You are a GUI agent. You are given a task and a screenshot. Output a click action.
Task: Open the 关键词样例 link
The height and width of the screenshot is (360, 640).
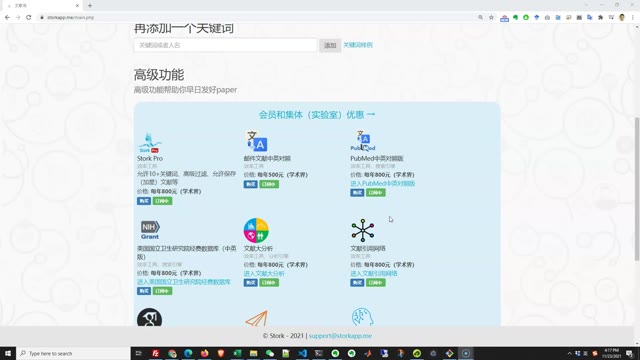pyautogui.click(x=358, y=45)
